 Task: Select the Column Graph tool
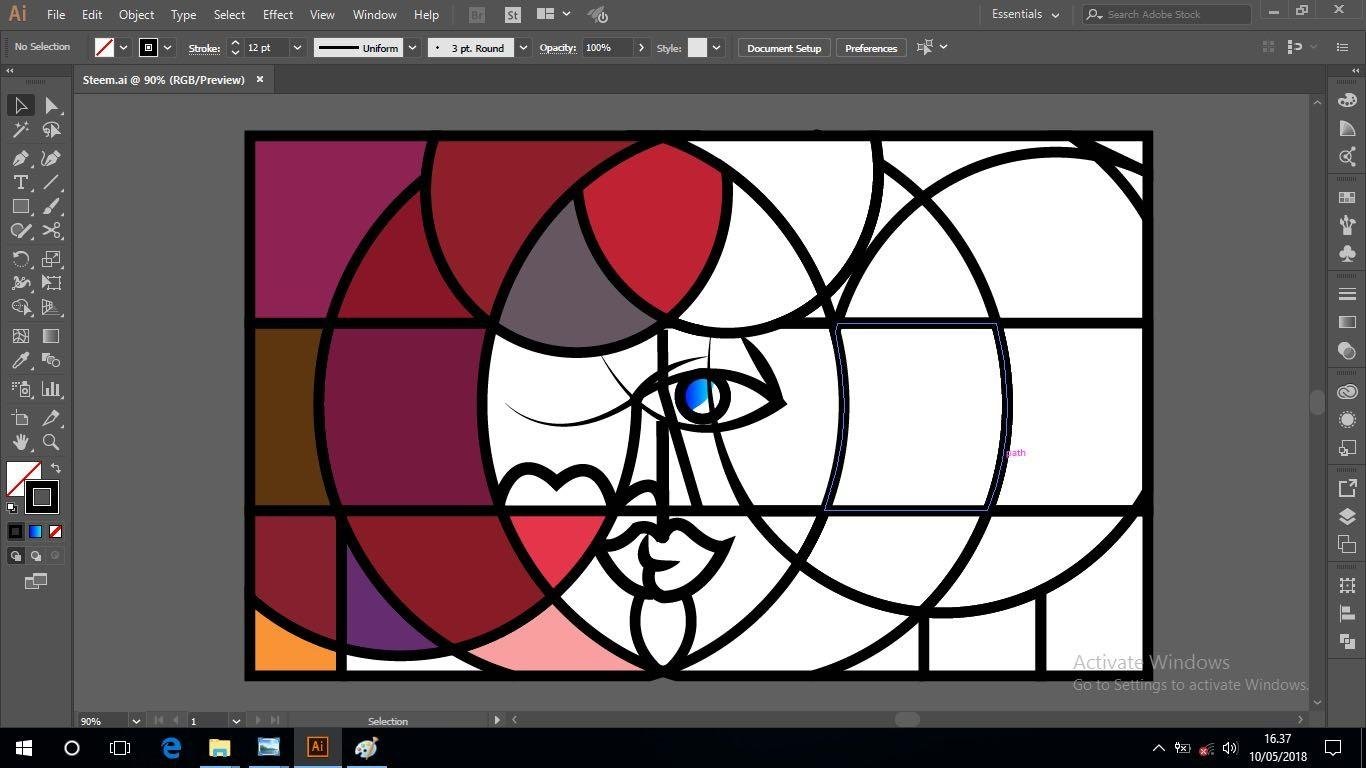(51, 389)
